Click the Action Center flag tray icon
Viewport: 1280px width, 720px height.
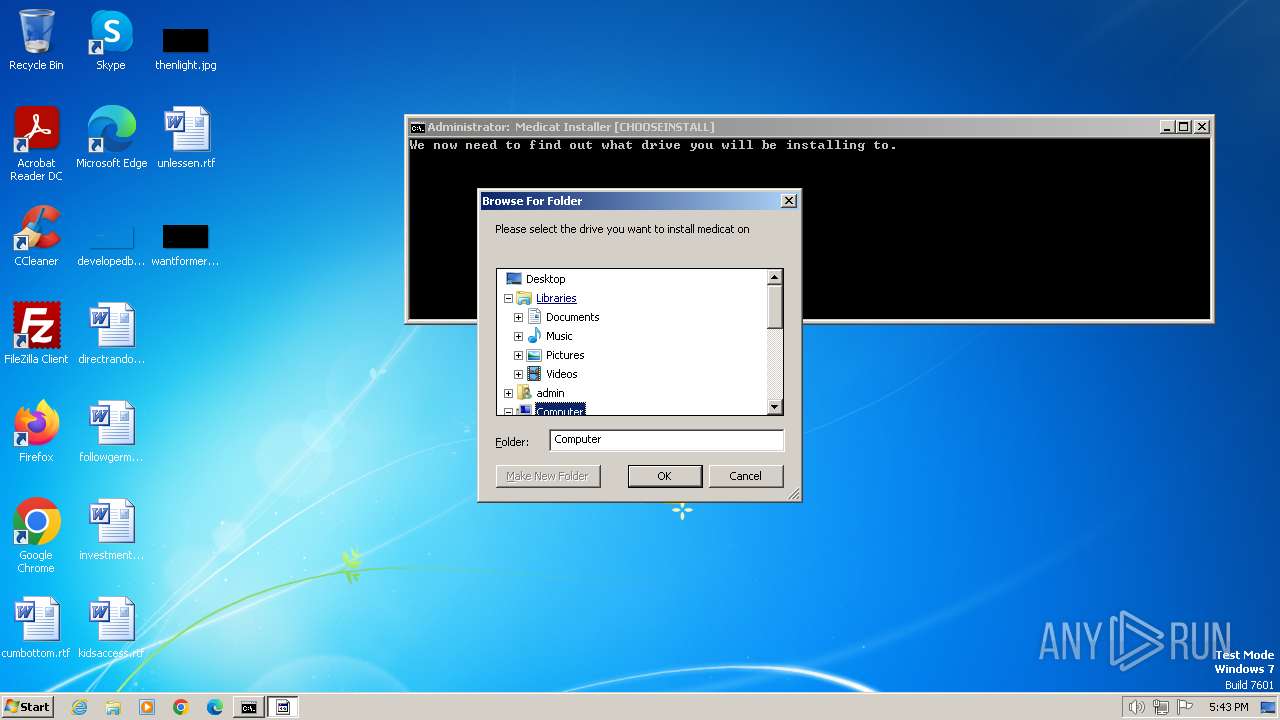1185,707
